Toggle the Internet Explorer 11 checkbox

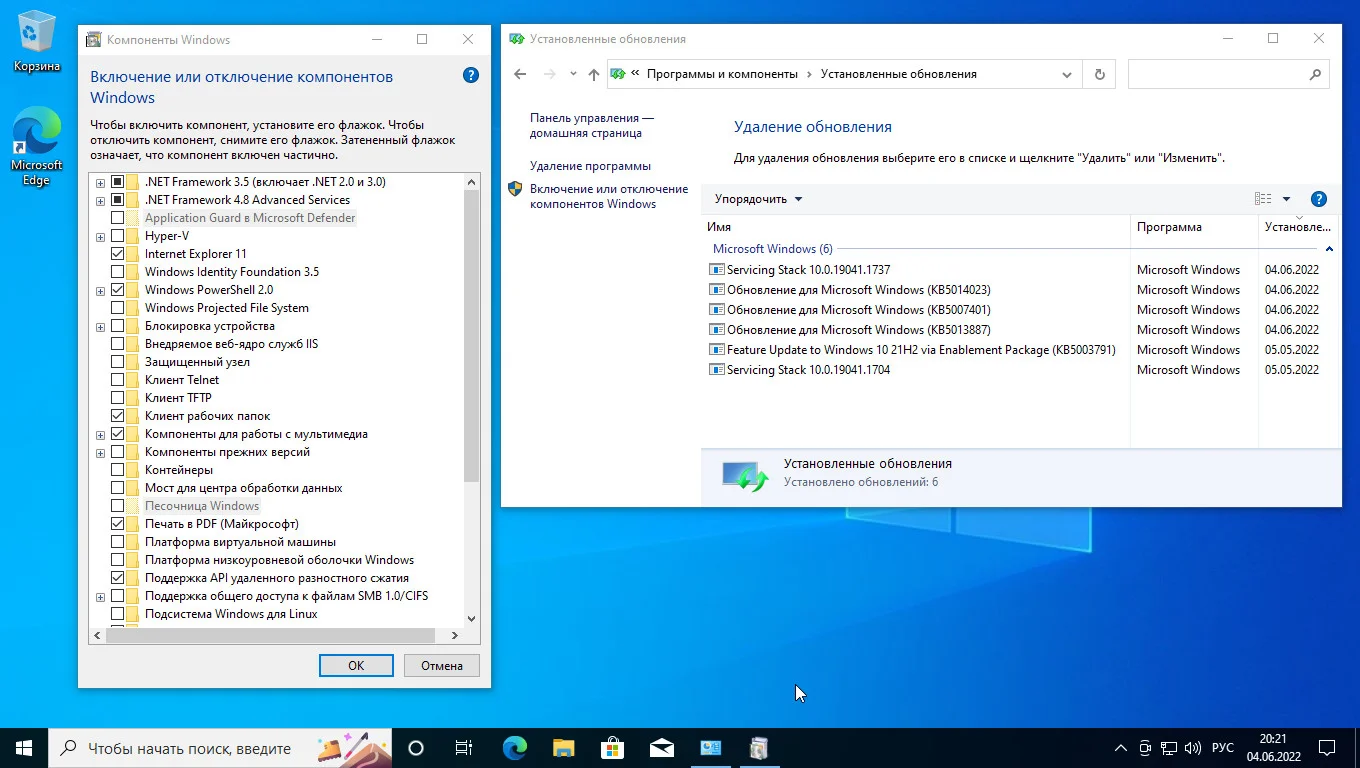click(118, 254)
